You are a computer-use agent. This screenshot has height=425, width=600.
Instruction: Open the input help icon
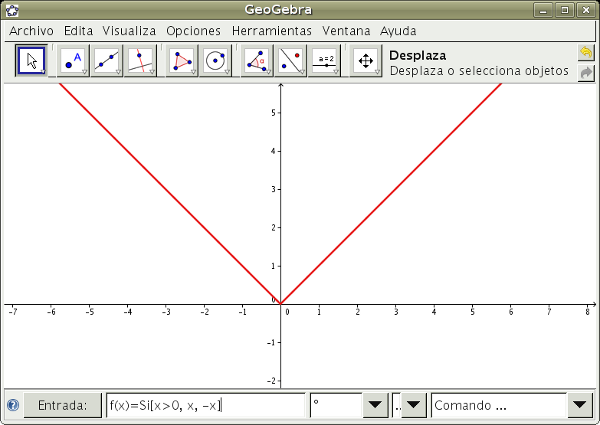click(13, 406)
